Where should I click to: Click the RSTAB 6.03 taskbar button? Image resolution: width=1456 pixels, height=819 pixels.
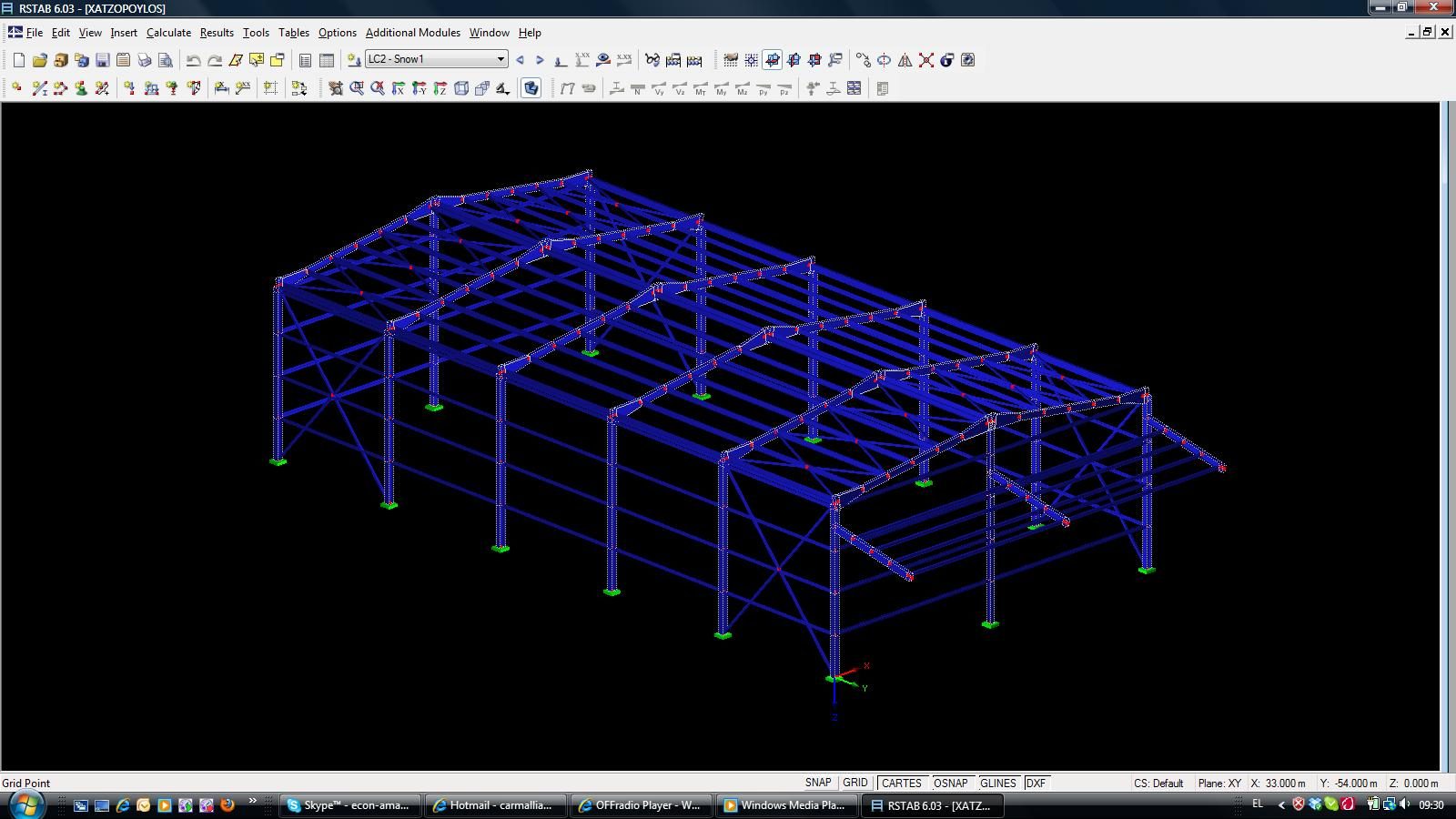point(933,805)
